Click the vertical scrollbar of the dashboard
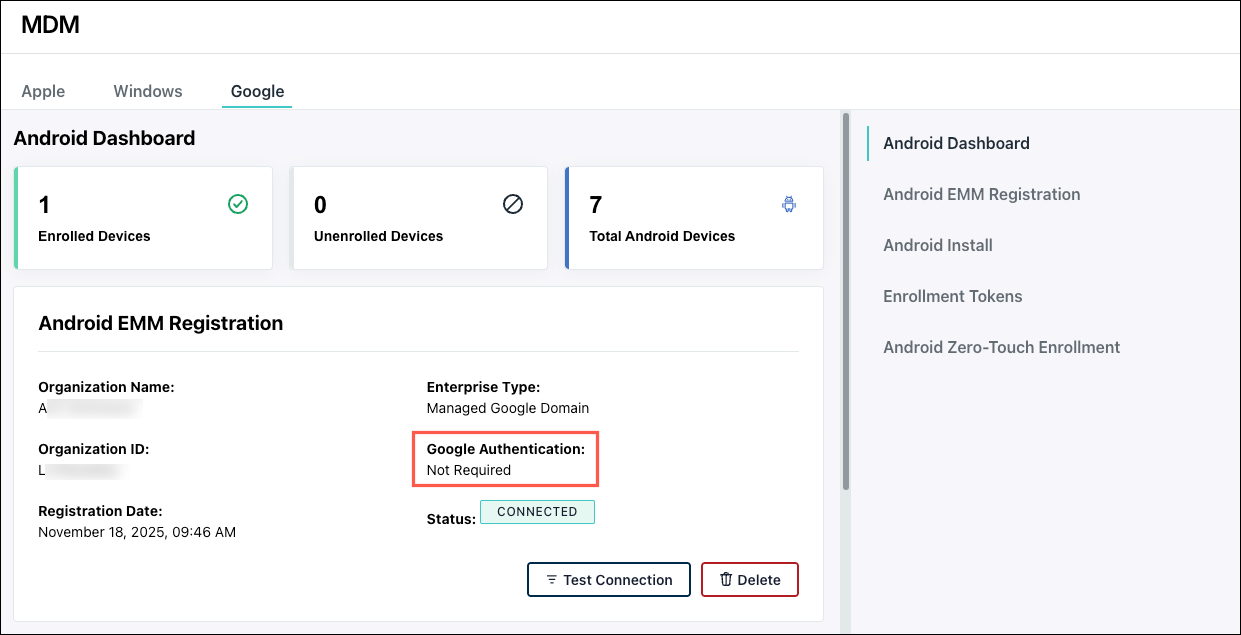 pyautogui.click(x=846, y=303)
